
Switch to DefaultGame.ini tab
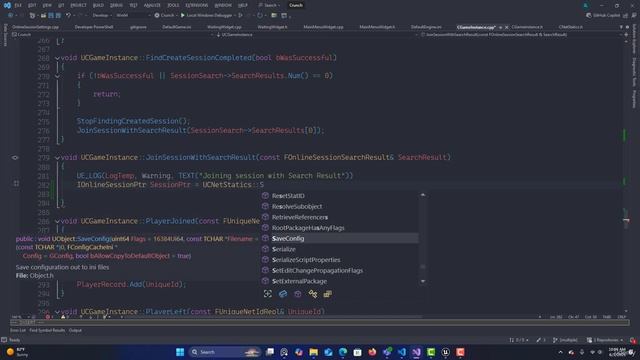[x=176, y=27]
